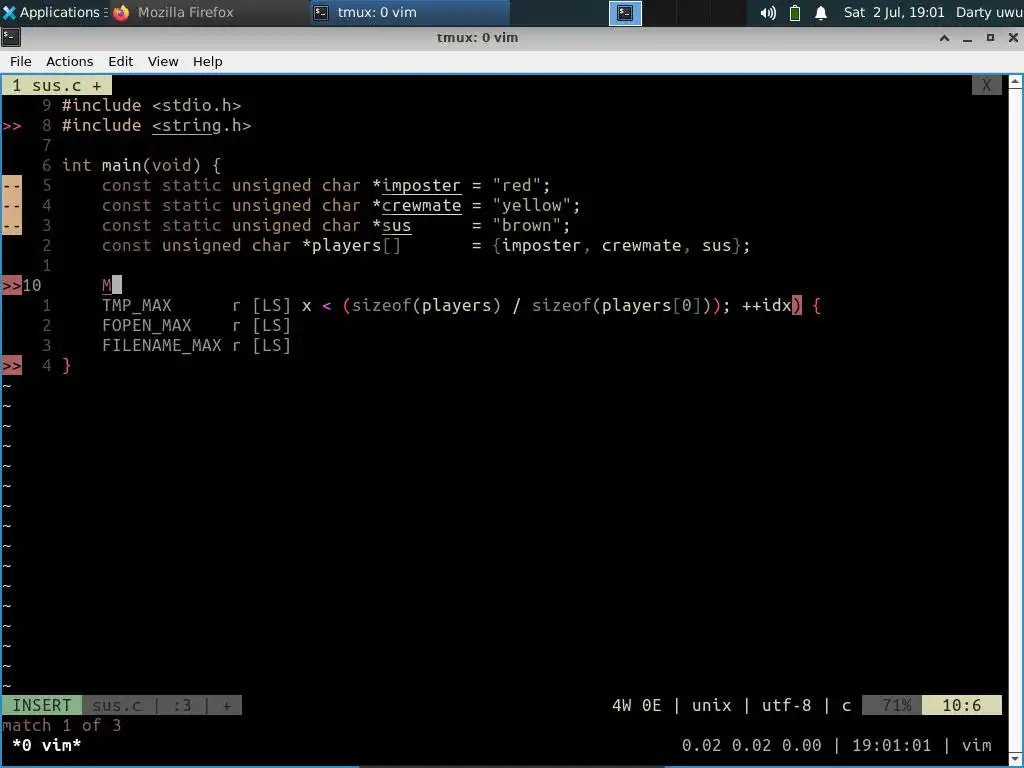Click the -- sign beside sus line

[x=12, y=225]
